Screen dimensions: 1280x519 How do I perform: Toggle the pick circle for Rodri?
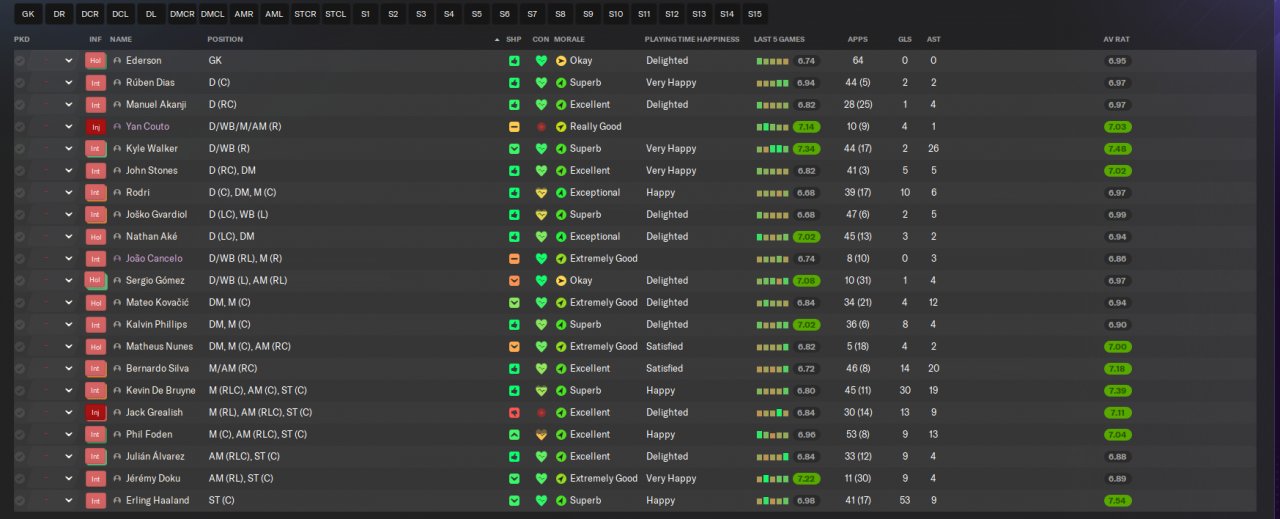coord(19,193)
